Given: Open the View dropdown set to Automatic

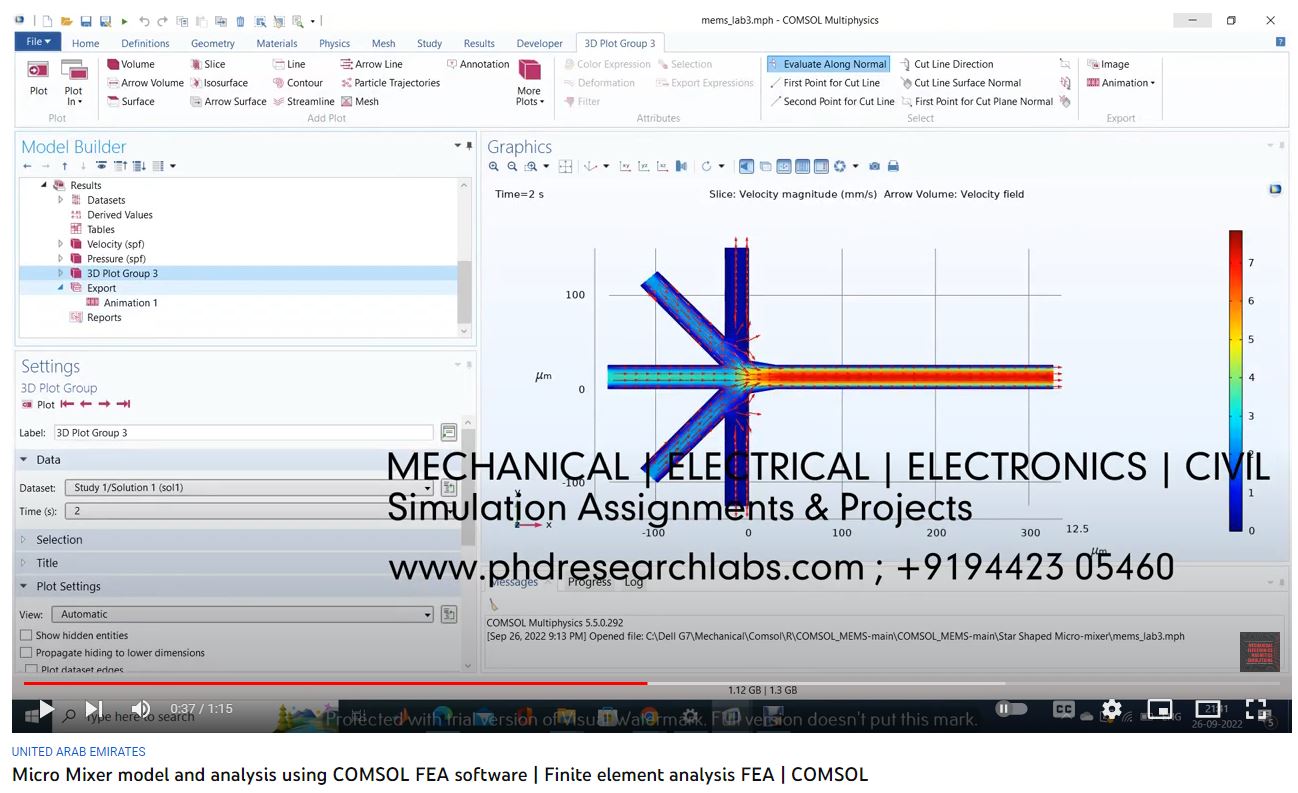Looking at the screenshot, I should pyautogui.click(x=241, y=614).
